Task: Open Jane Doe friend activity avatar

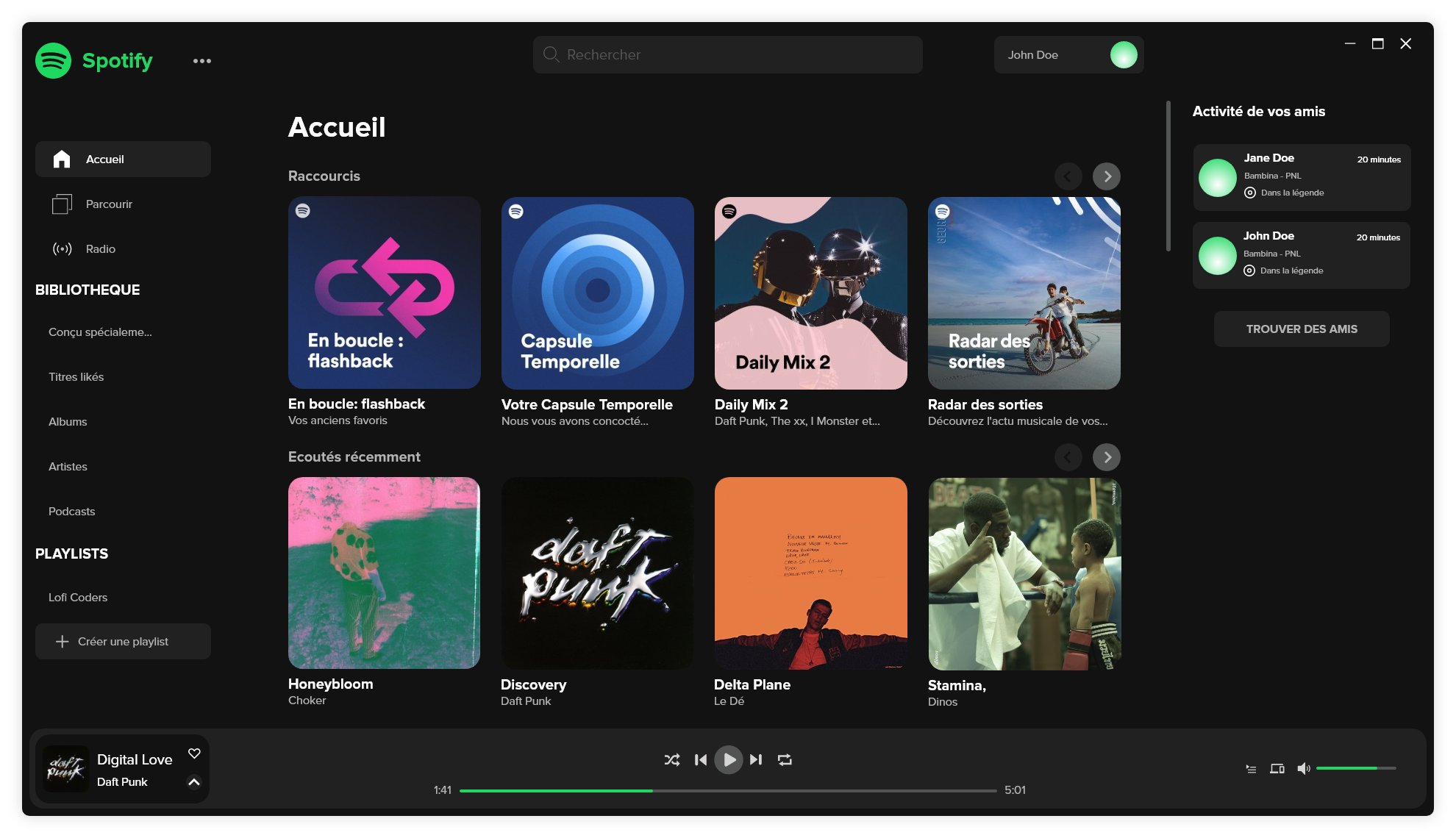Action: (1218, 178)
